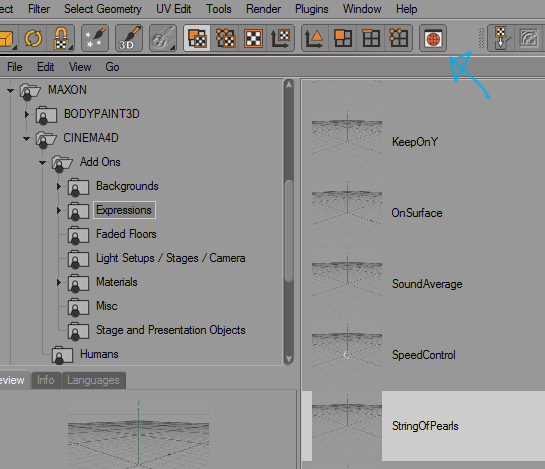
Task: Open the Window menu
Action: pos(362,9)
